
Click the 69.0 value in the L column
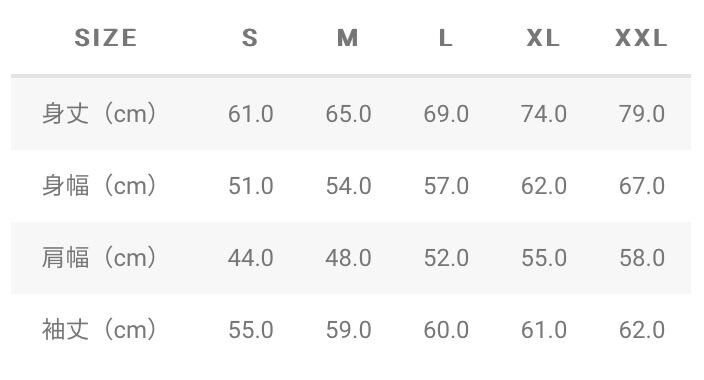[x=446, y=114]
